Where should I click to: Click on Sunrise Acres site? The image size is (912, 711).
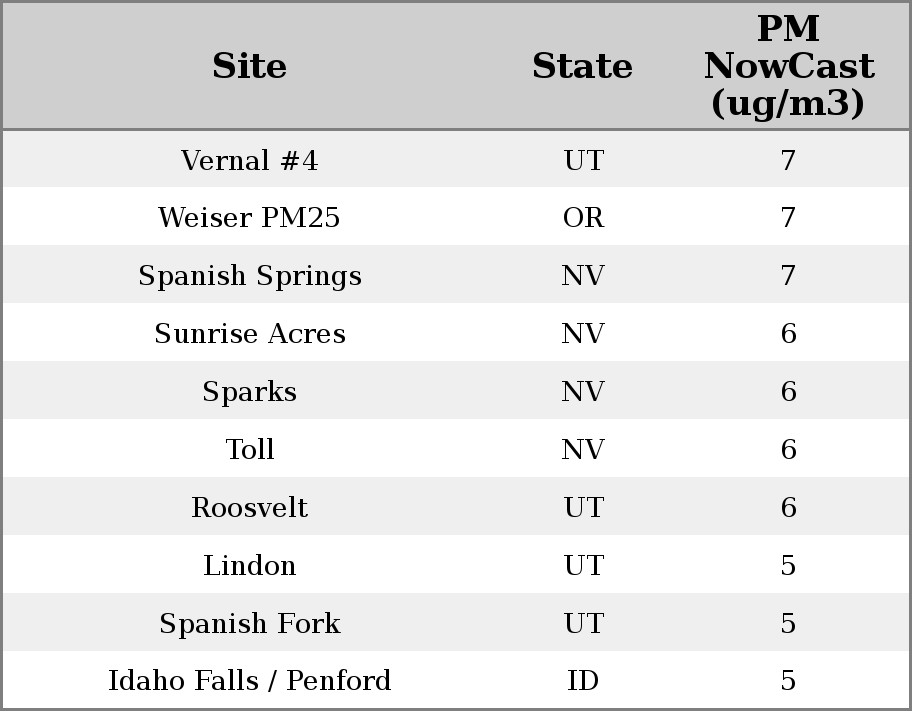click(x=249, y=334)
